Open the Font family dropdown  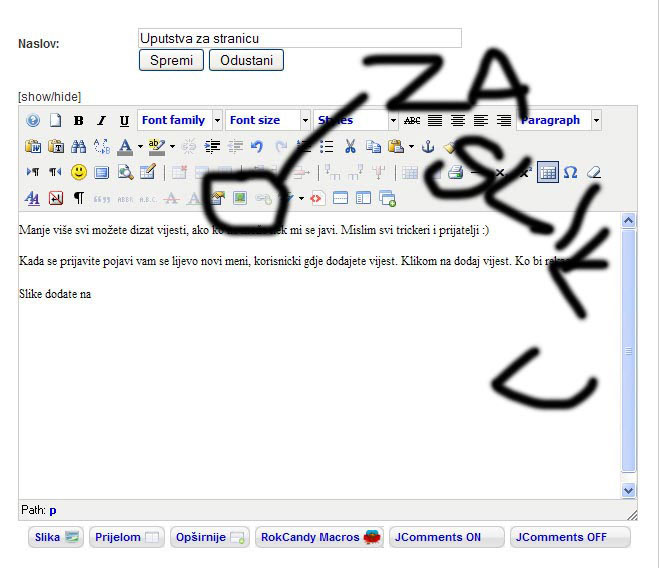180,120
